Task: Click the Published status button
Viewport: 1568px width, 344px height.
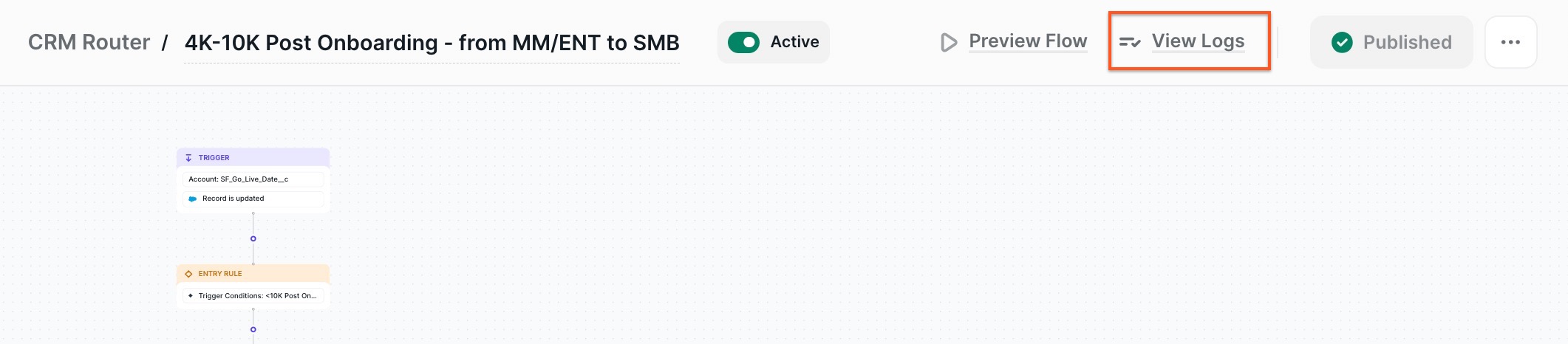Action: tap(1391, 42)
